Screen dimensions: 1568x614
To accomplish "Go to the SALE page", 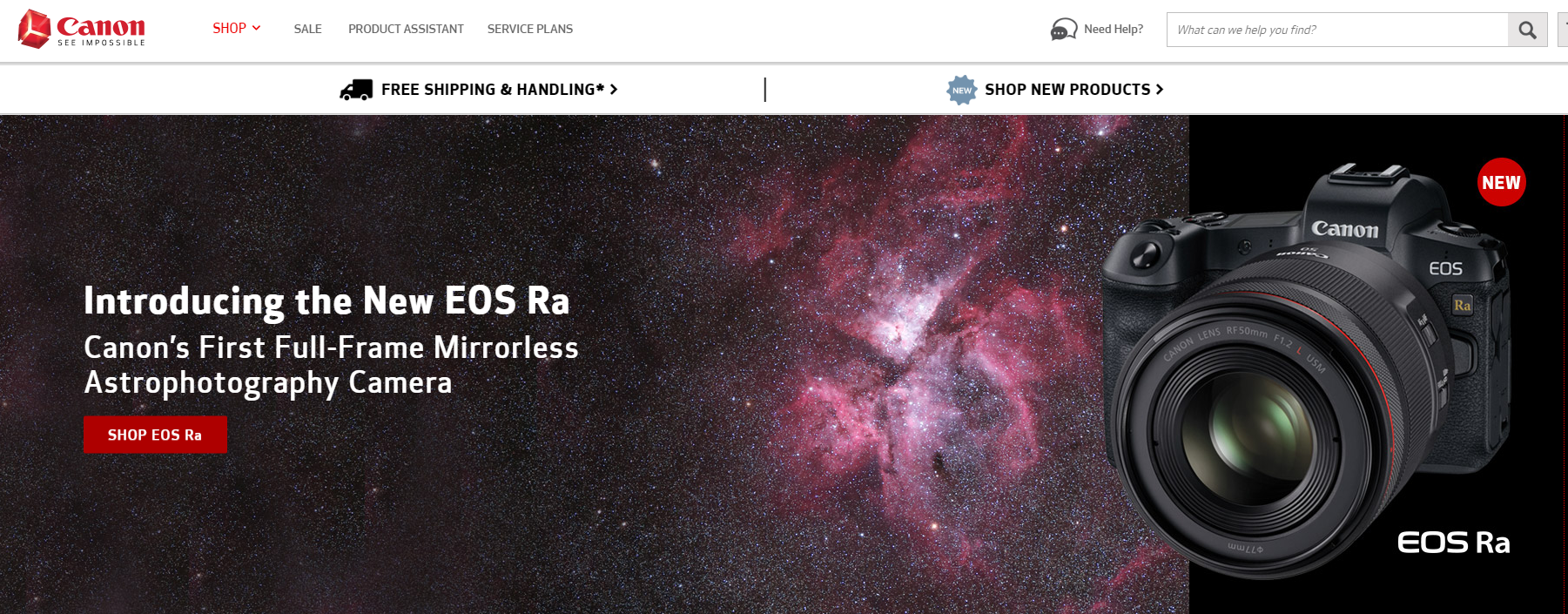I will (x=308, y=29).
